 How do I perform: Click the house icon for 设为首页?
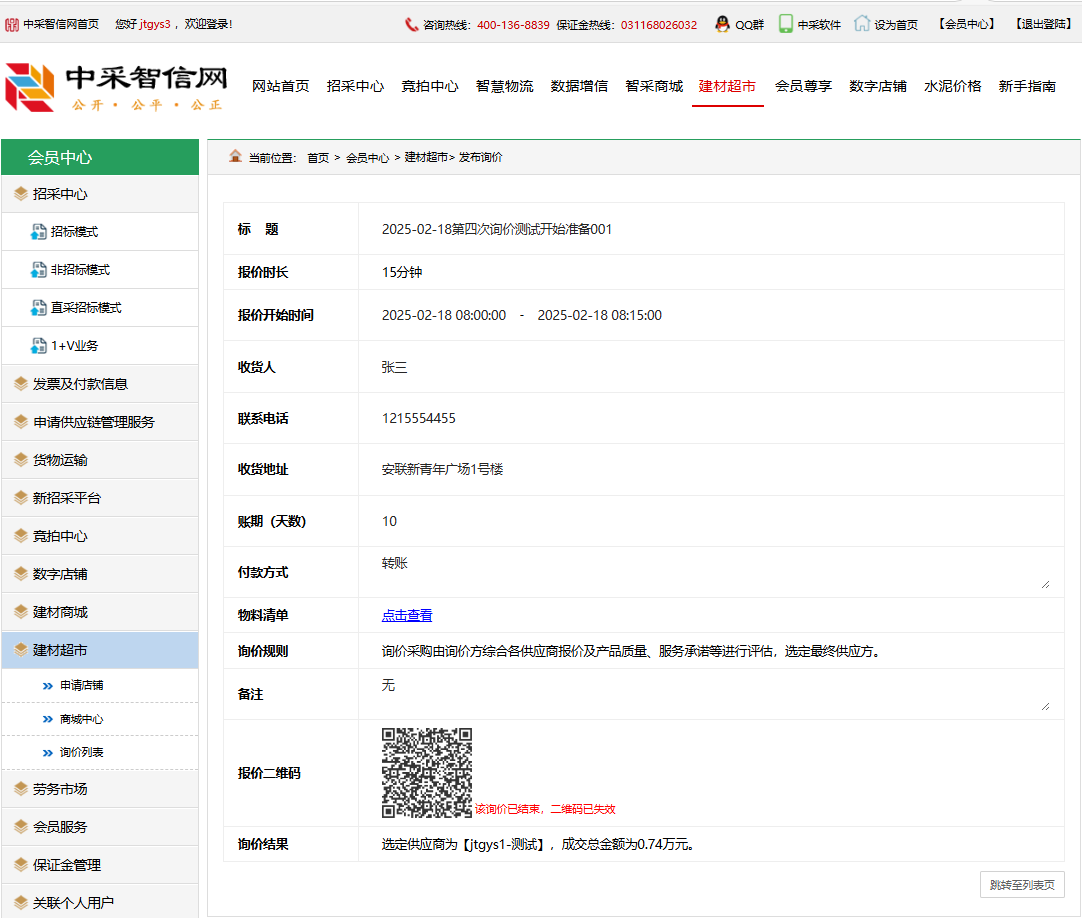(862, 24)
